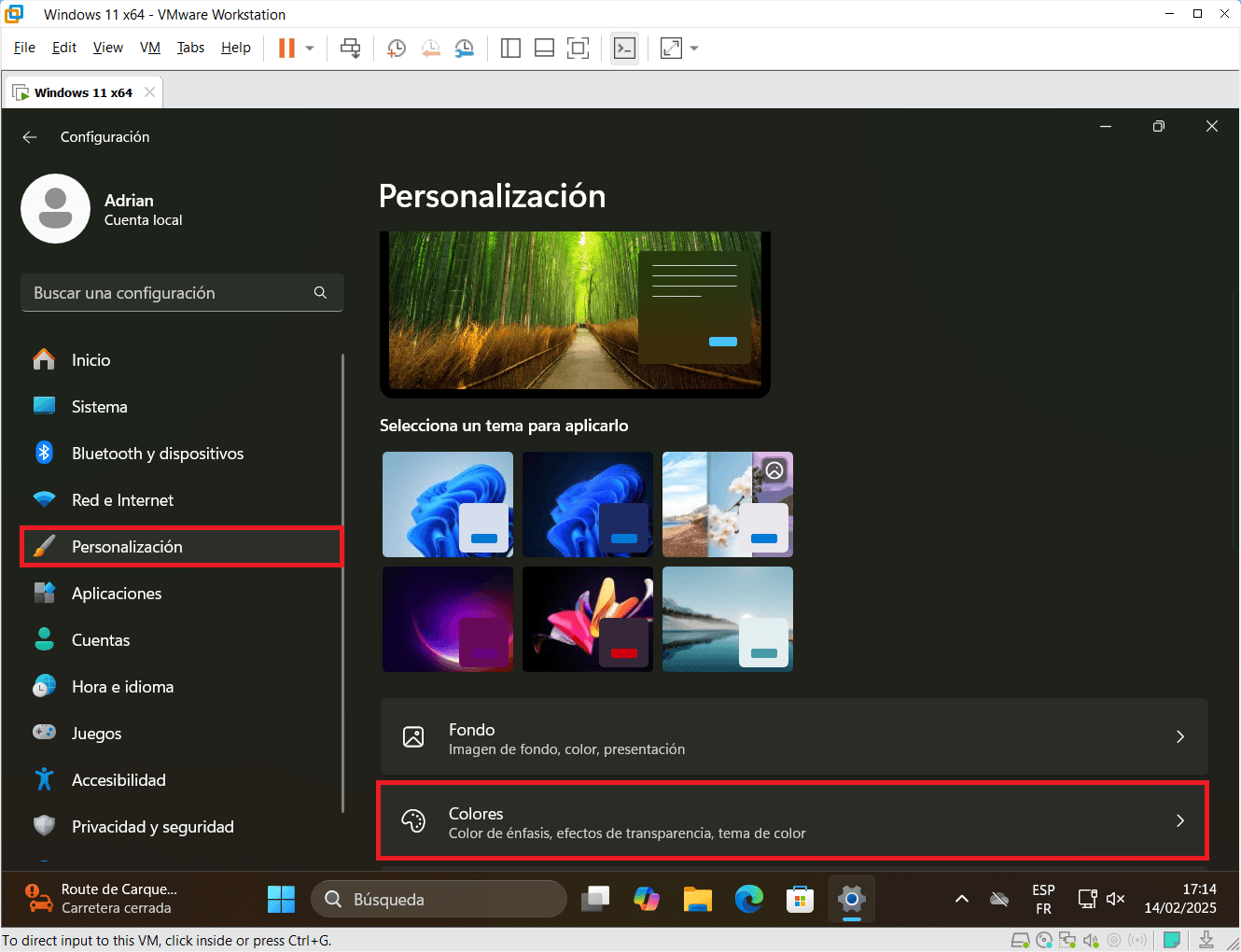The height and width of the screenshot is (952, 1241).
Task: Pause the virtual machine with the orange button
Action: click(x=286, y=48)
